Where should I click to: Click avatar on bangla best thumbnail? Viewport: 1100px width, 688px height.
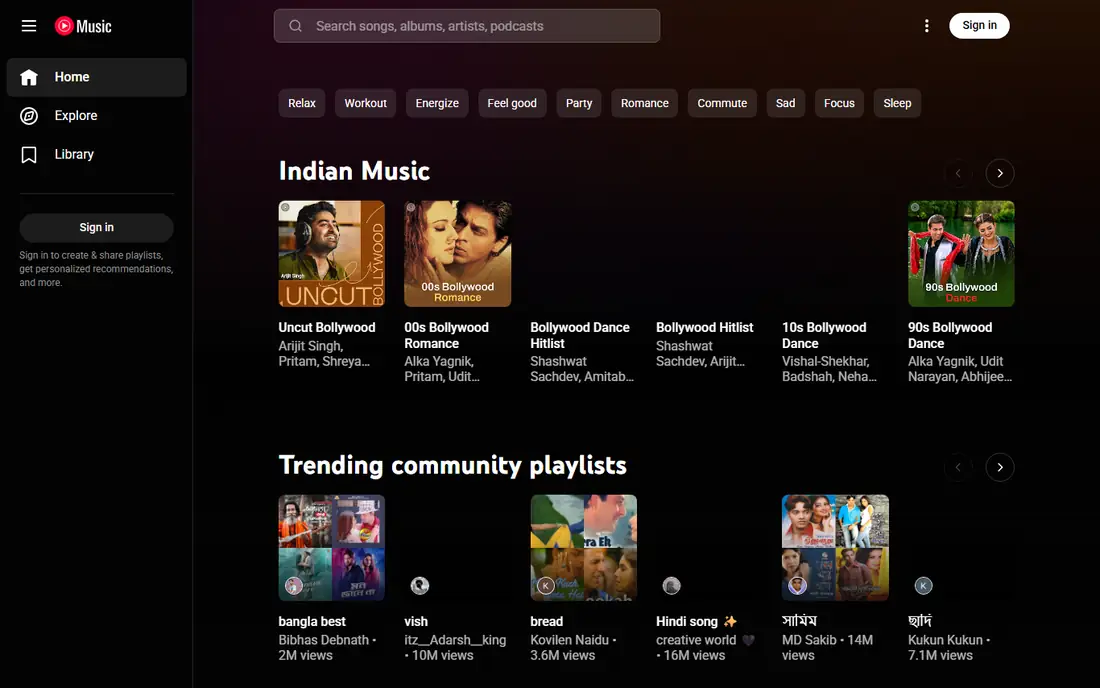point(294,585)
